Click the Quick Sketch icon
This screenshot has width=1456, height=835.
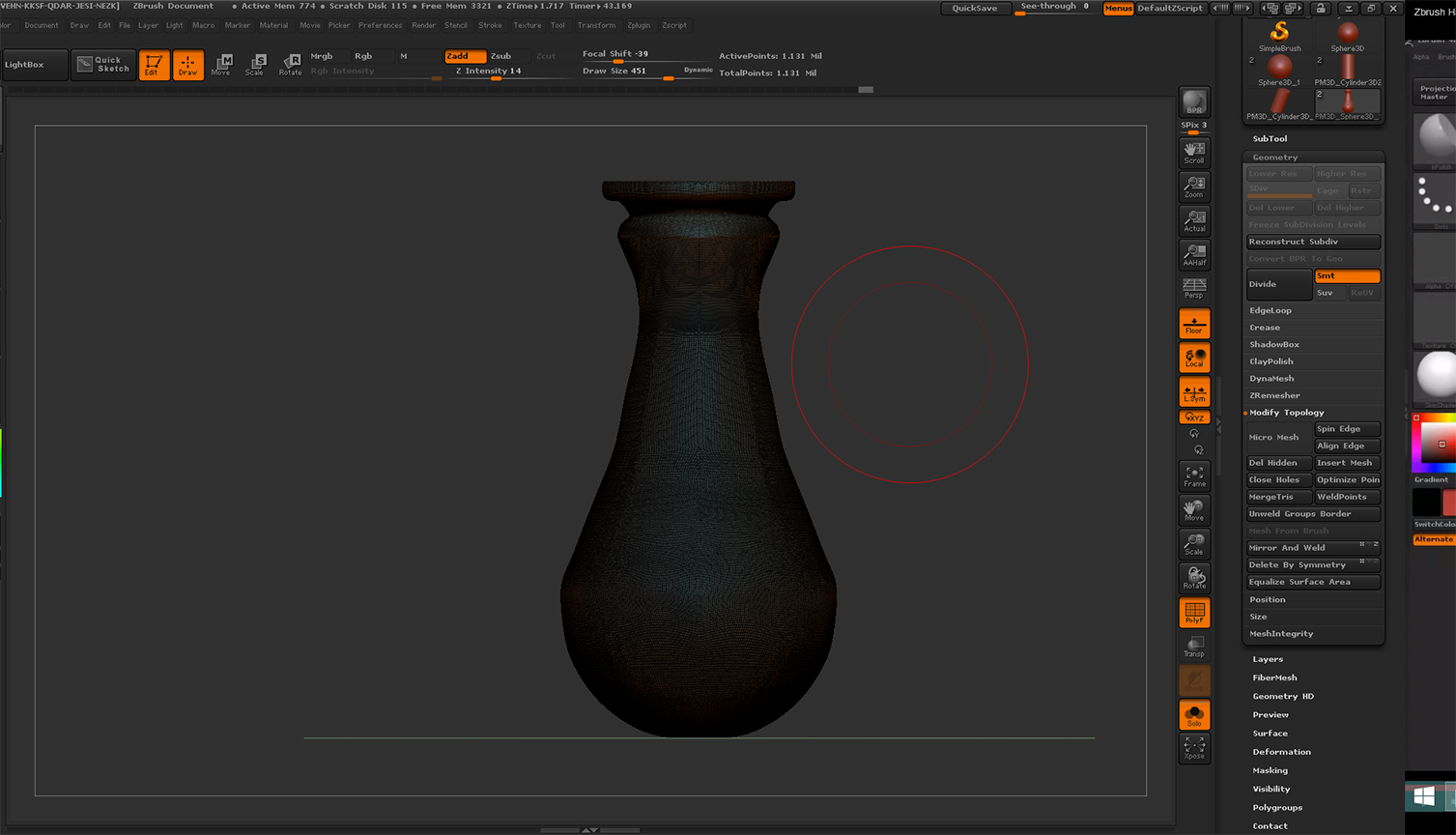(103, 65)
